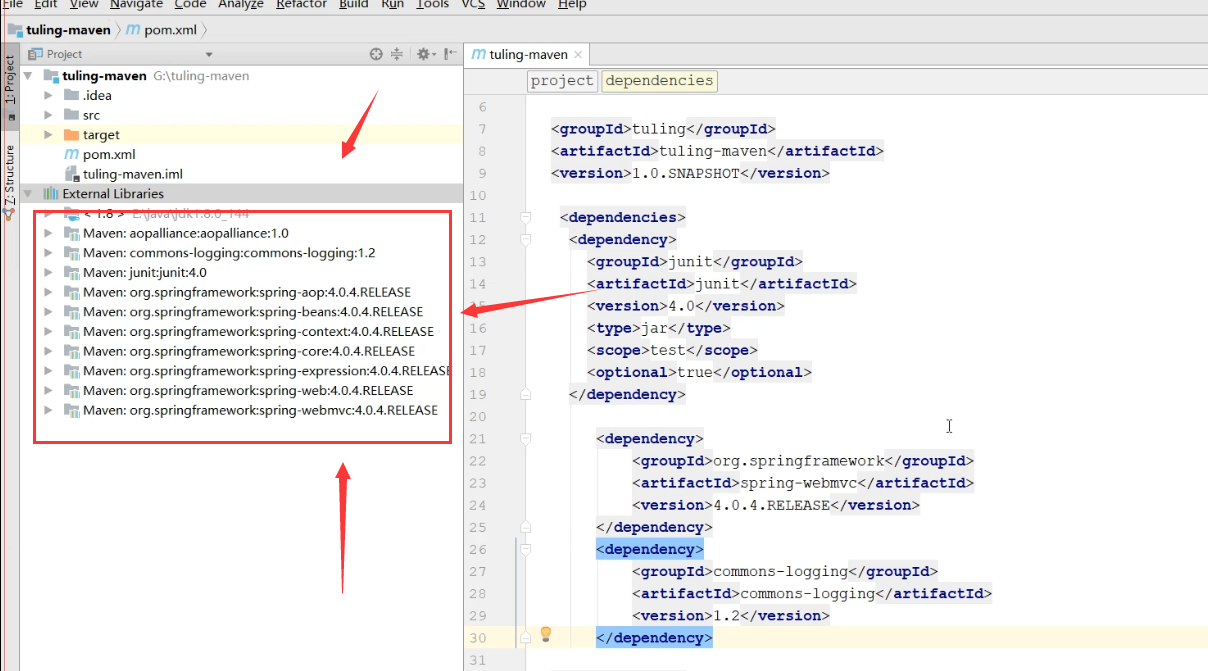Click the .idea folder icon
This screenshot has height=671, width=1208.
click(x=71, y=96)
